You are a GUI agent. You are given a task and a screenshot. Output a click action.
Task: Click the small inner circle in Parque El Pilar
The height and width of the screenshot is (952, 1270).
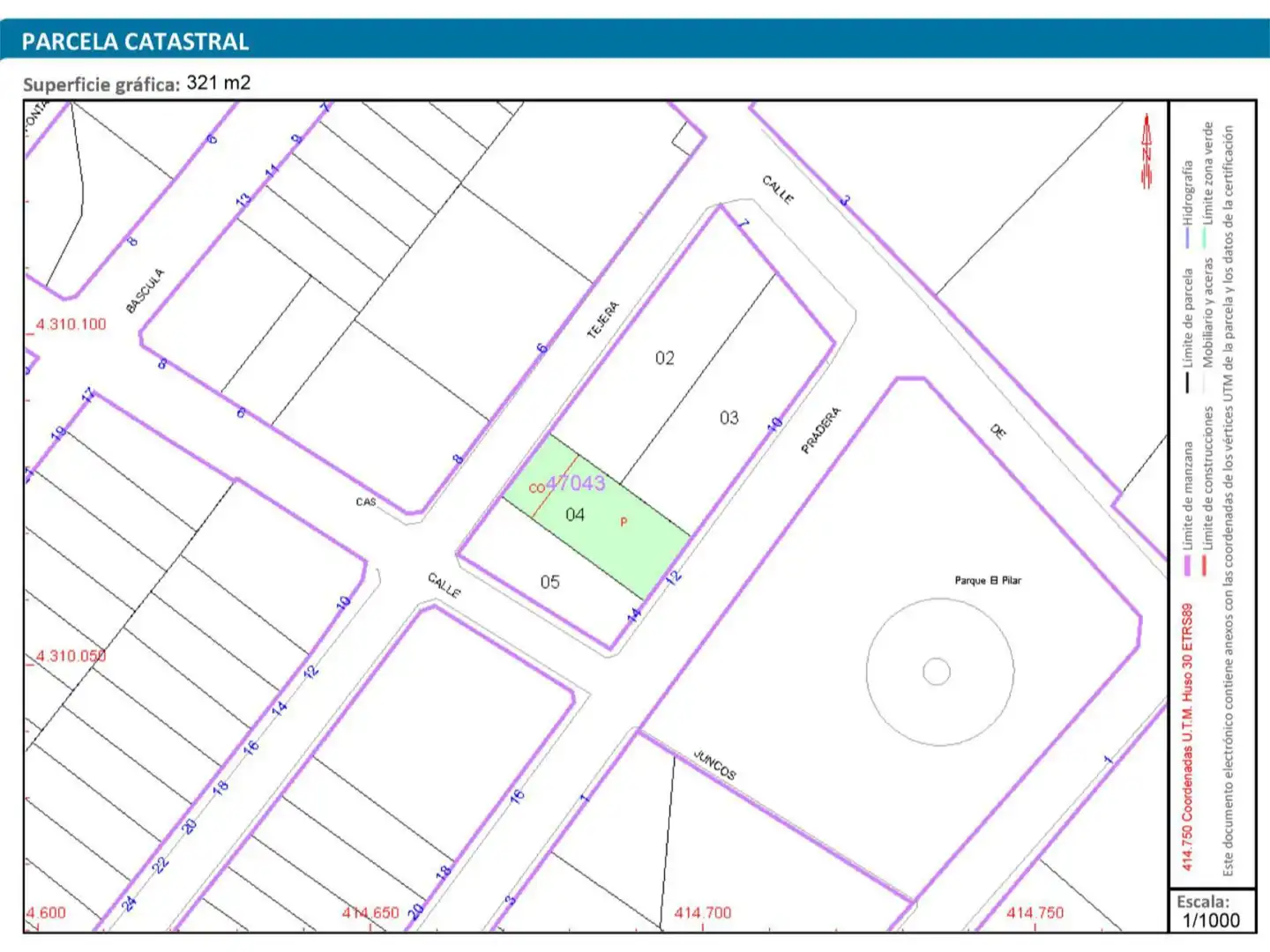(x=937, y=672)
